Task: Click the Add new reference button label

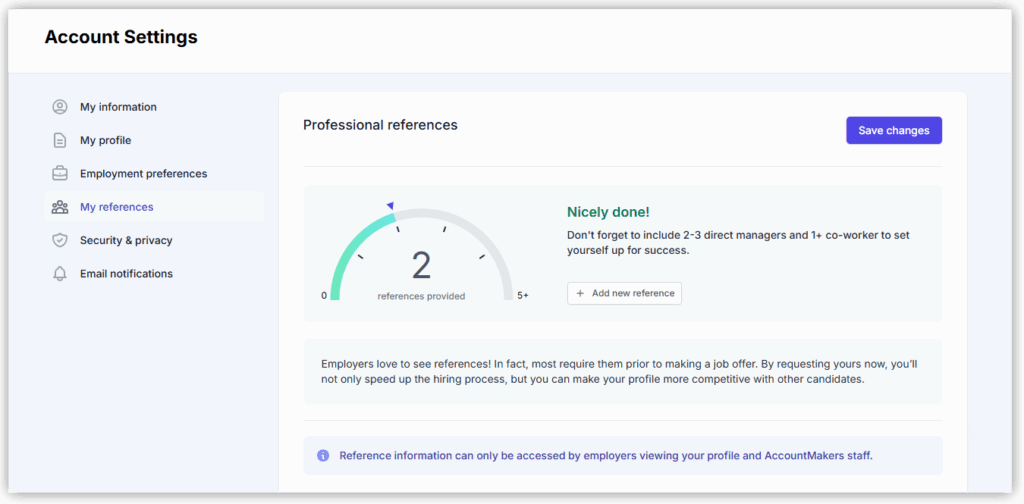Action: pos(634,293)
